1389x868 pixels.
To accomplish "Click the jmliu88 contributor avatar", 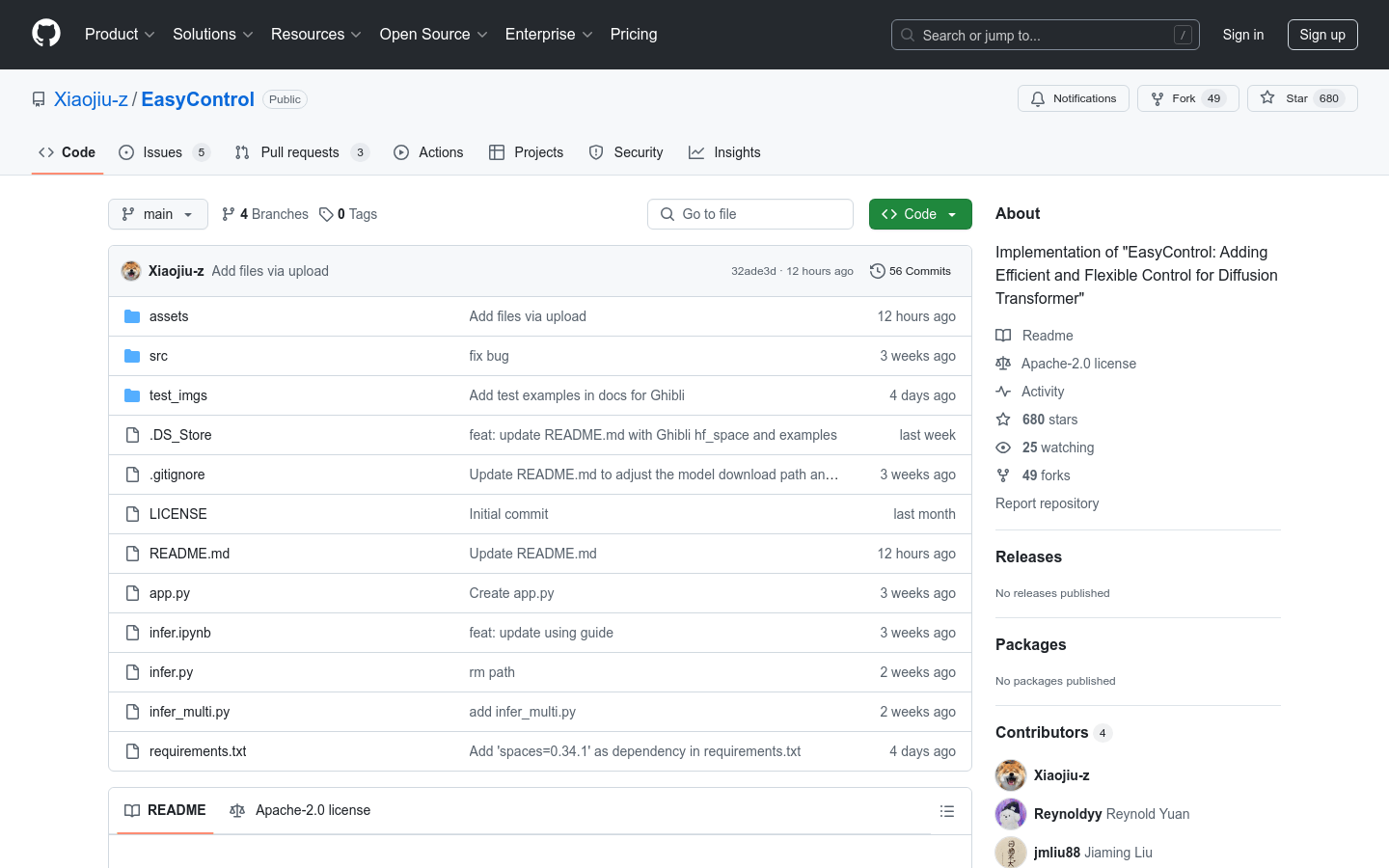I will 1011,853.
